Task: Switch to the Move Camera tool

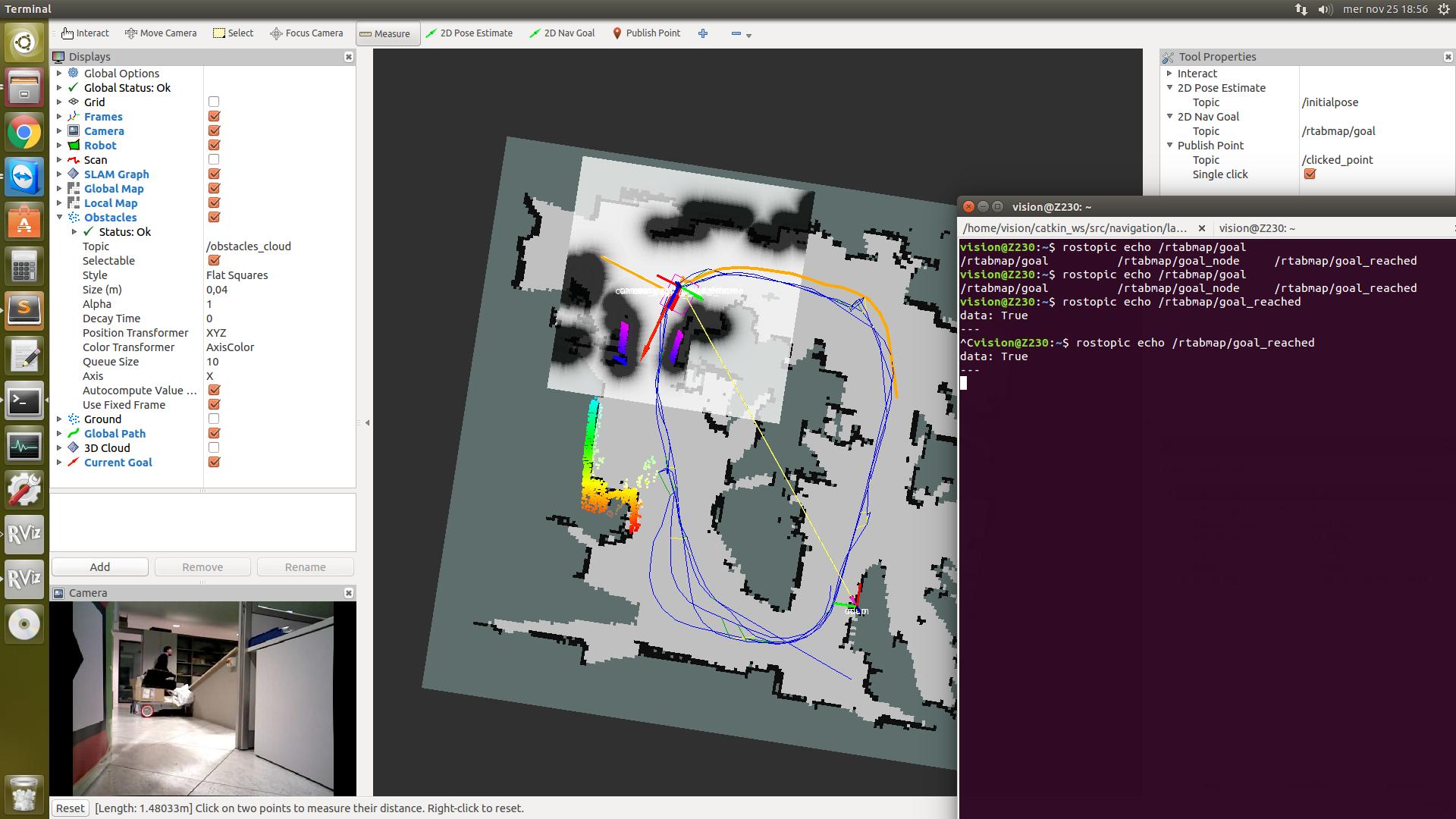Action: (161, 33)
